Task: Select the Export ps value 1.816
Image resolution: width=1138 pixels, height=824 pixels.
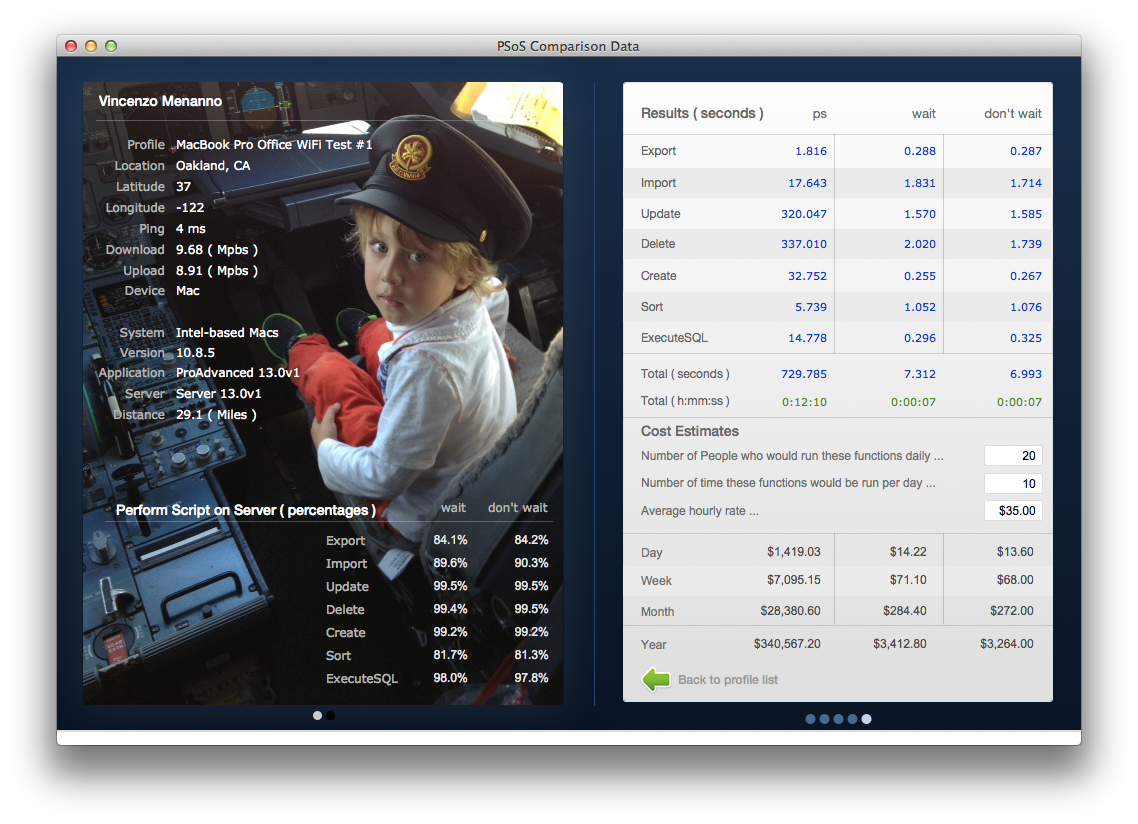Action: point(810,151)
